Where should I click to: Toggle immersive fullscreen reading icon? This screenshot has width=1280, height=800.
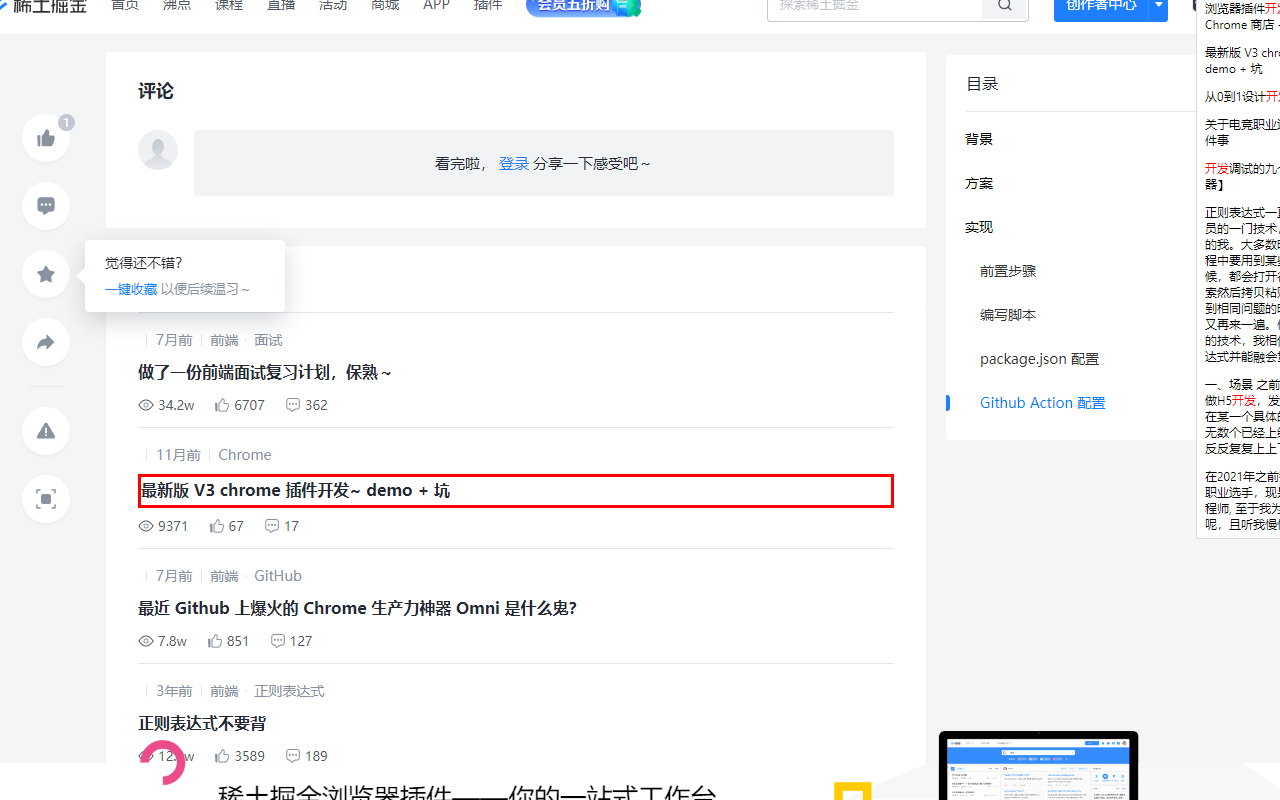[46, 499]
